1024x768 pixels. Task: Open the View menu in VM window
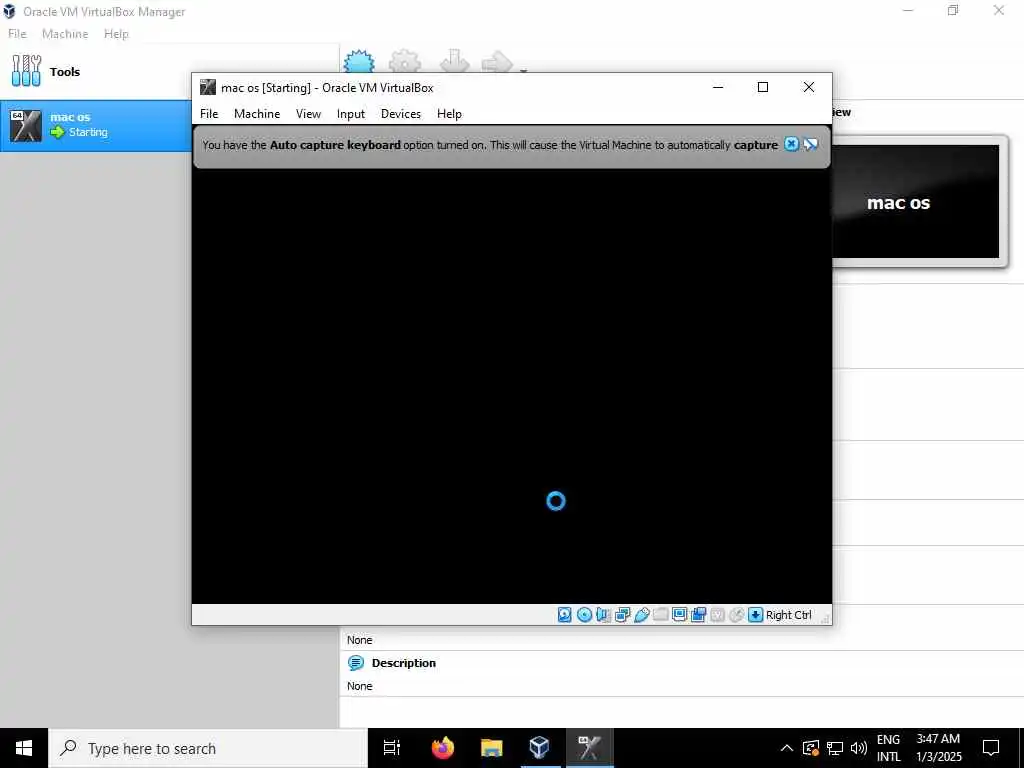click(x=308, y=114)
